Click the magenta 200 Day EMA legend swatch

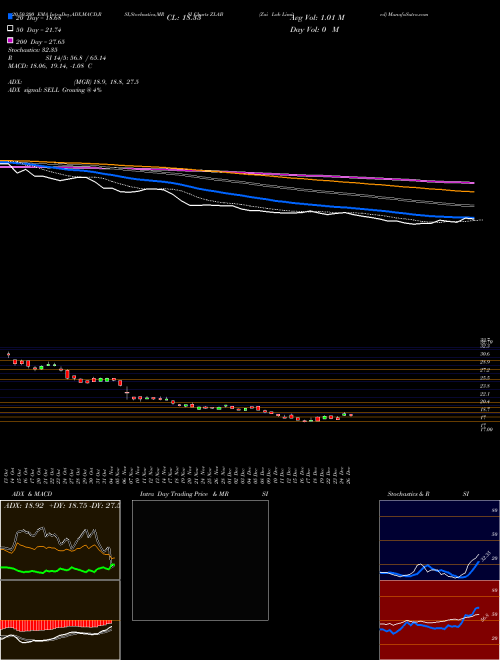10,40
